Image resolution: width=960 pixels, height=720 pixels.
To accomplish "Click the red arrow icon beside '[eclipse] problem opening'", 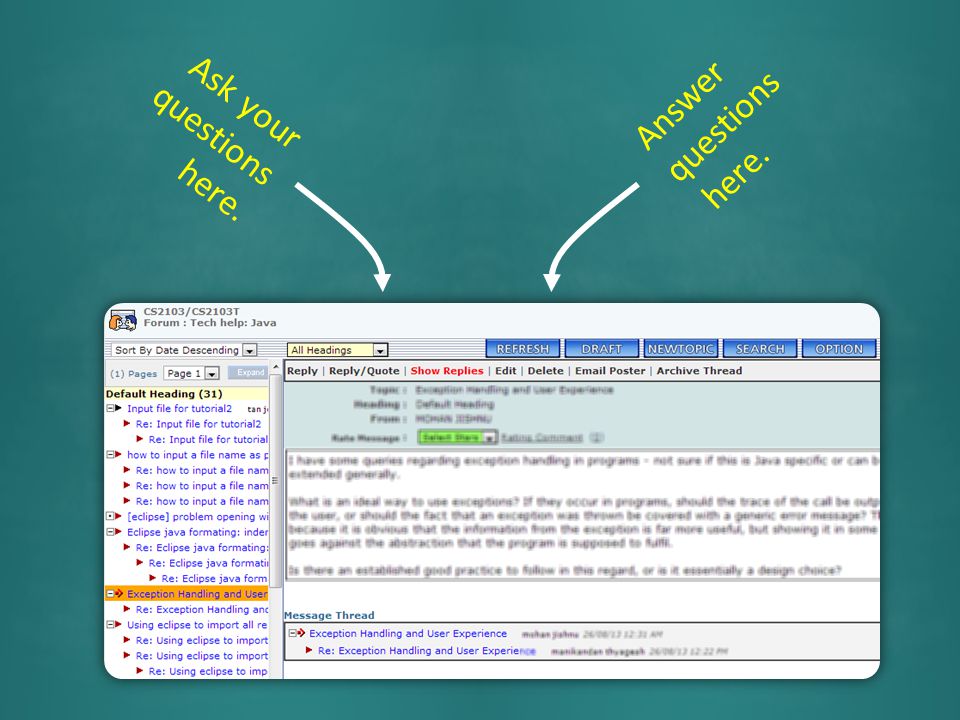I will tap(118, 517).
